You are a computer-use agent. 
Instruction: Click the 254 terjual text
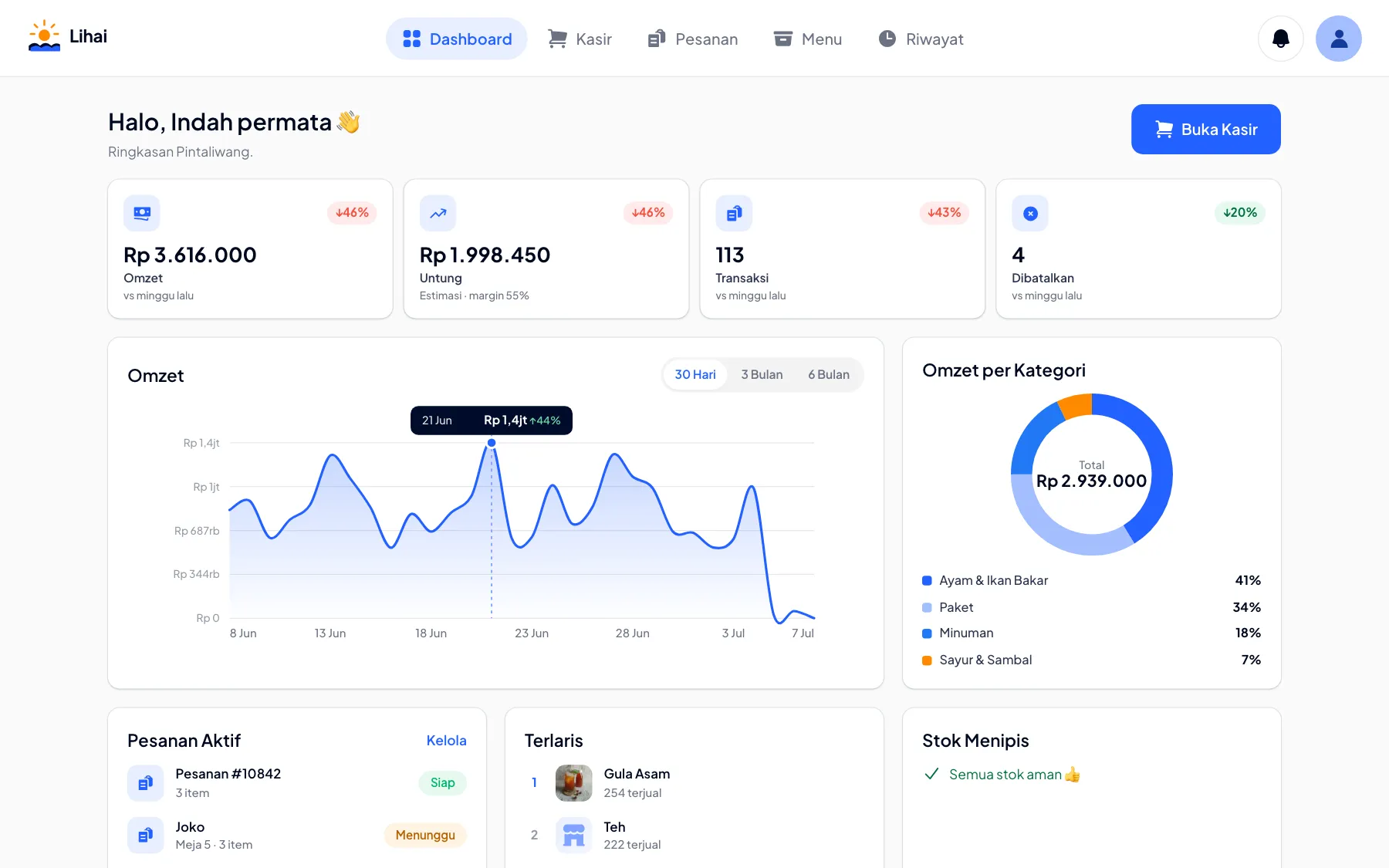pos(632,793)
